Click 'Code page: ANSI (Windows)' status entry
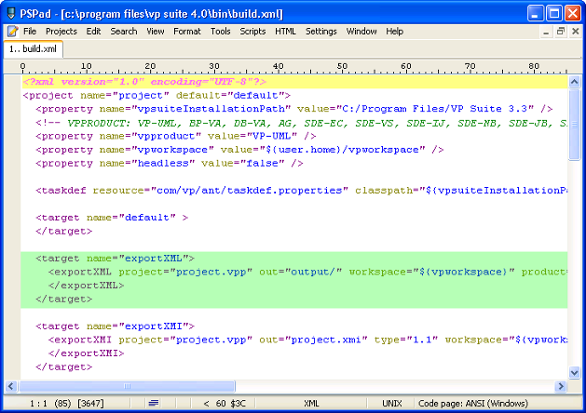The height and width of the screenshot is (413, 586). [473, 404]
